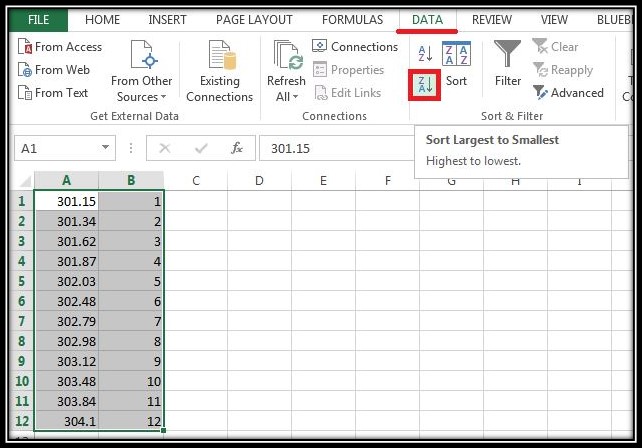Click the Edit Links button

[348, 93]
